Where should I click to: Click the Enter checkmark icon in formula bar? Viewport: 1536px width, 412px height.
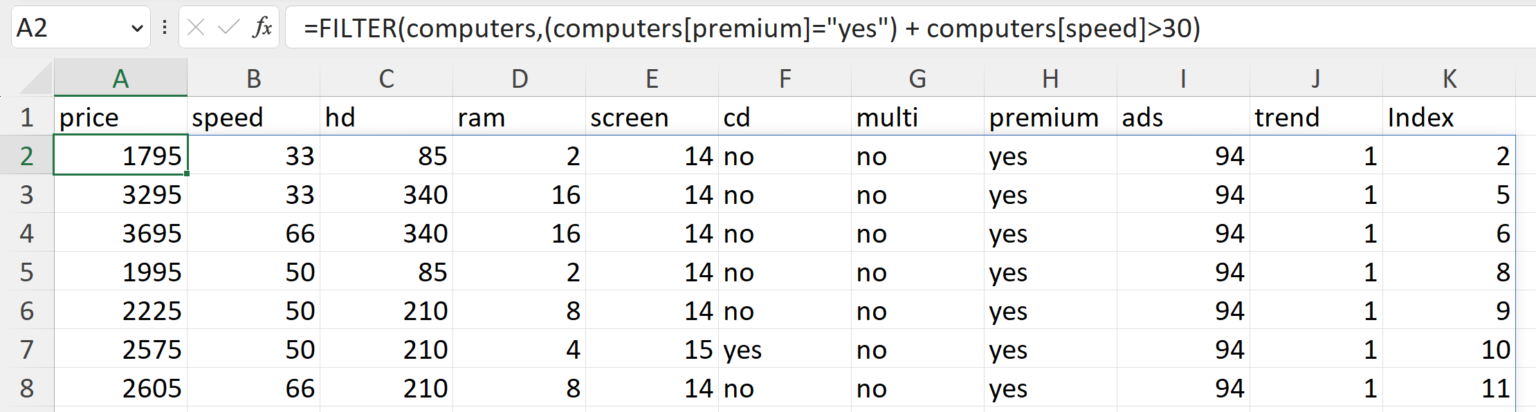[x=229, y=29]
